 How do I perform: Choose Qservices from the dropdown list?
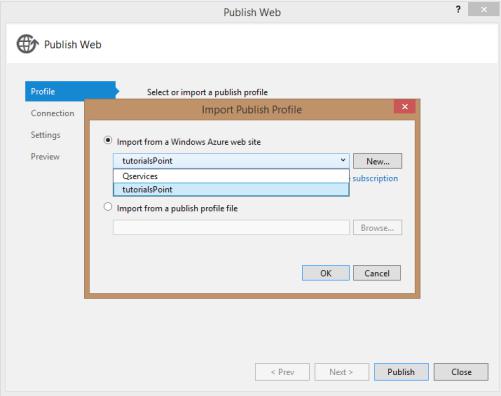coord(231,176)
